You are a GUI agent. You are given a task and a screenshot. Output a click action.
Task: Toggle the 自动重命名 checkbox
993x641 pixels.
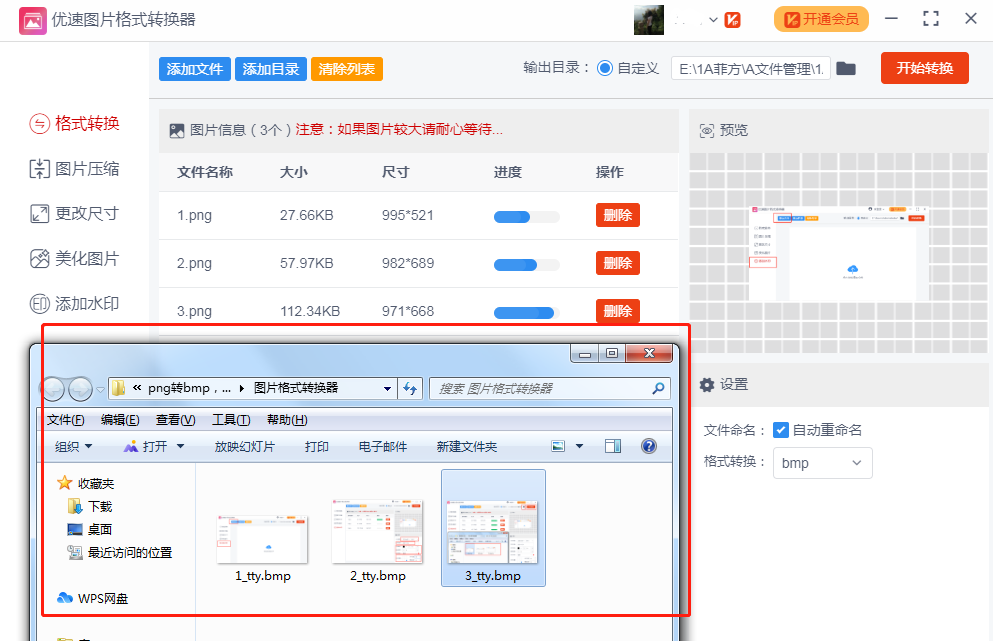(x=782, y=430)
